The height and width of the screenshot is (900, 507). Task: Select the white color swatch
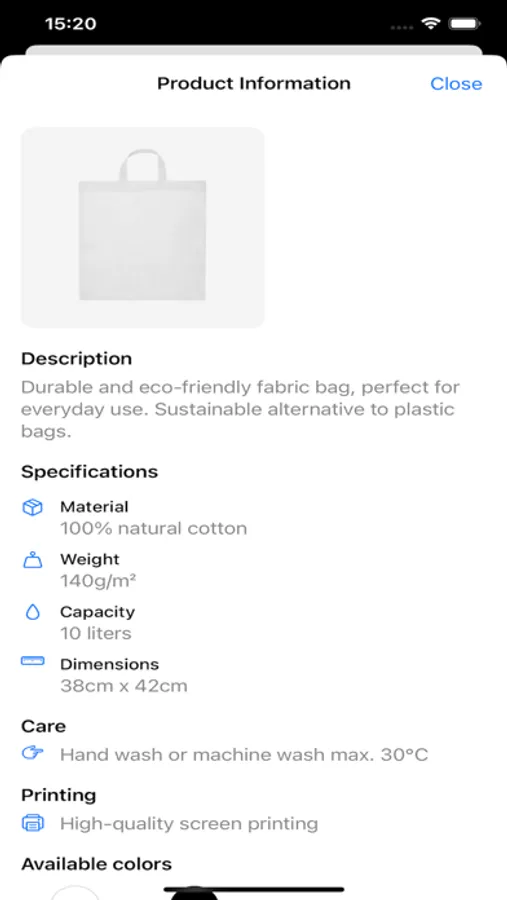tap(75, 893)
